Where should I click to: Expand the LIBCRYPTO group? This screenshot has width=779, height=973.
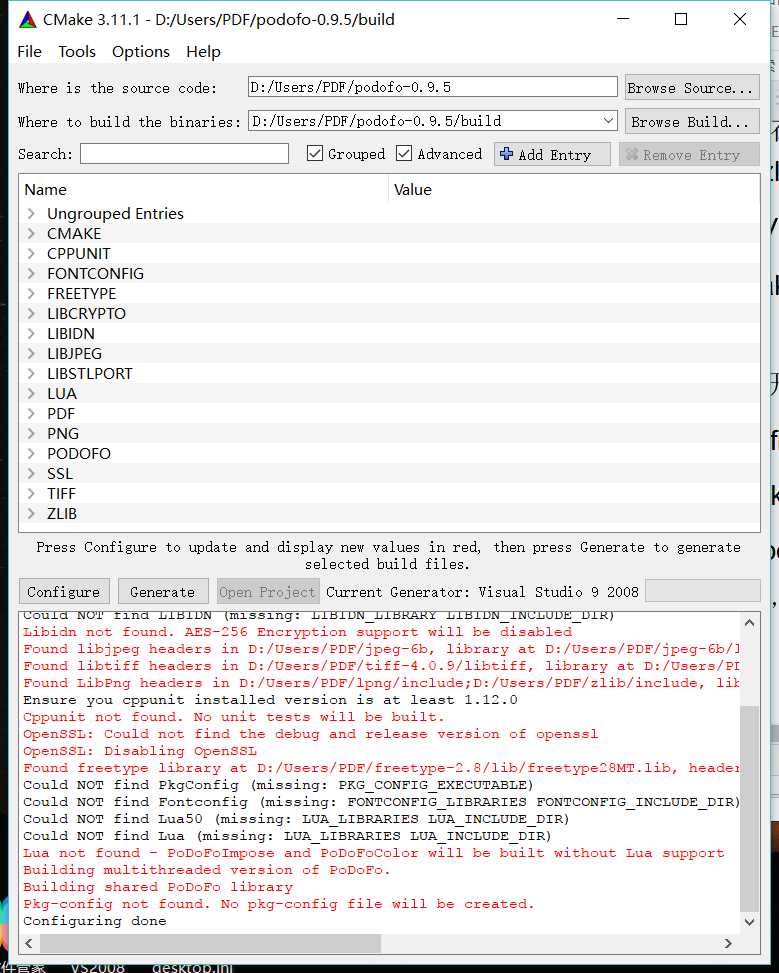click(x=31, y=313)
